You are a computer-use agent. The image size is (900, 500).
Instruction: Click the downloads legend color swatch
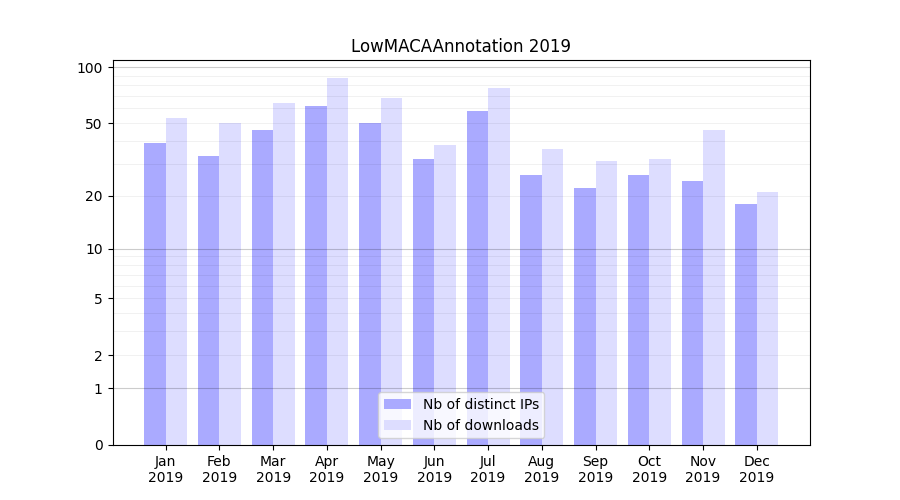point(397,425)
